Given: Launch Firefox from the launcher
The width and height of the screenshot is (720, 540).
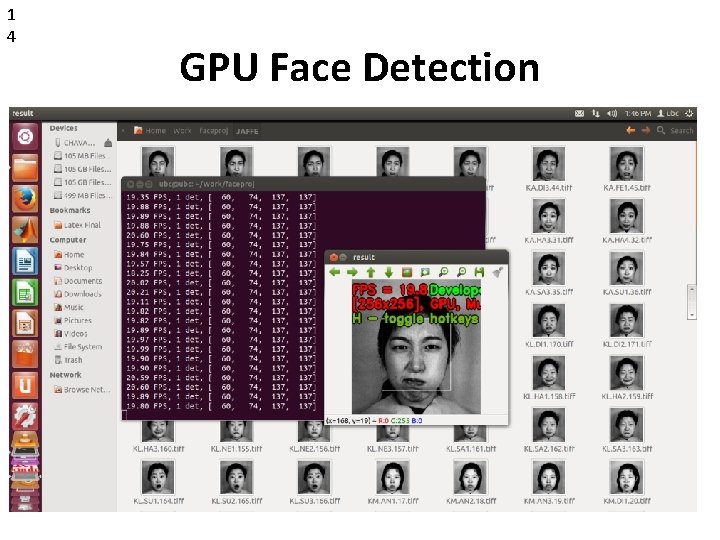Looking at the screenshot, I should [x=25, y=199].
